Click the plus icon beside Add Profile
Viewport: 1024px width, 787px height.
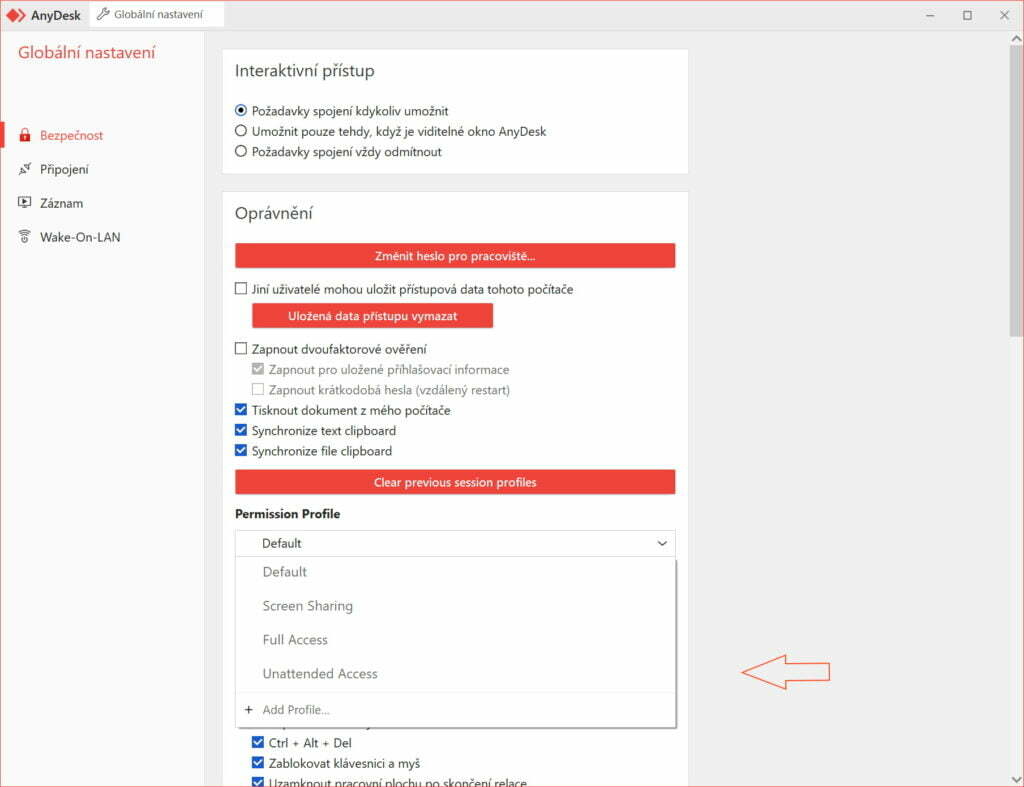pyautogui.click(x=248, y=709)
